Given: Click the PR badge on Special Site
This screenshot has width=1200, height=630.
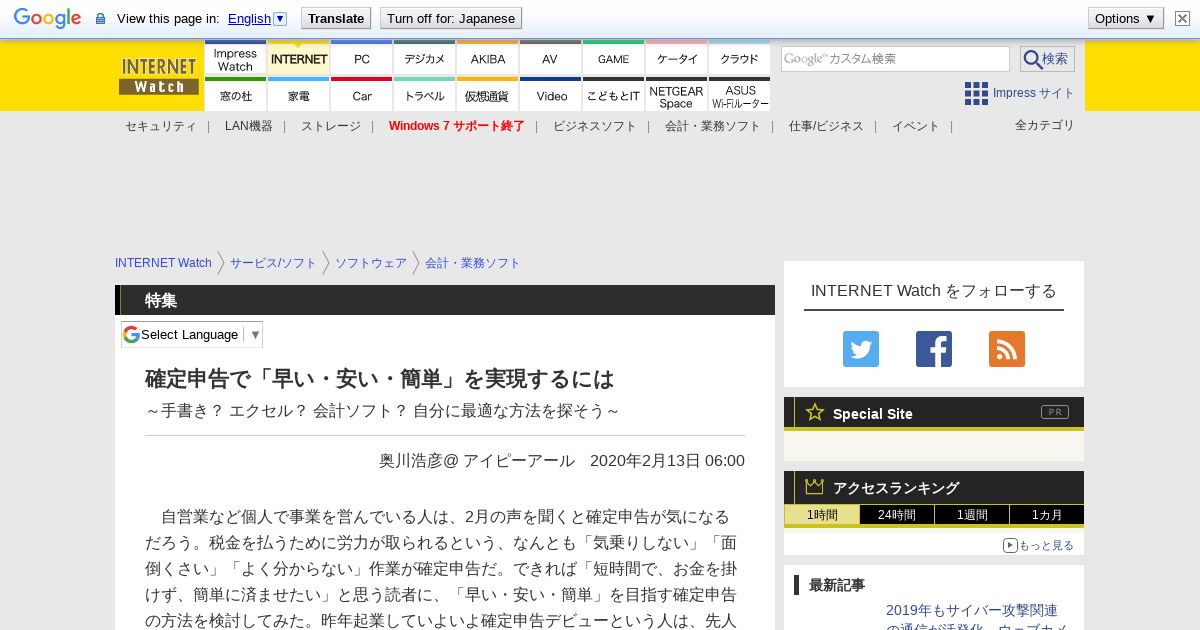Looking at the screenshot, I should pyautogui.click(x=1054, y=412).
